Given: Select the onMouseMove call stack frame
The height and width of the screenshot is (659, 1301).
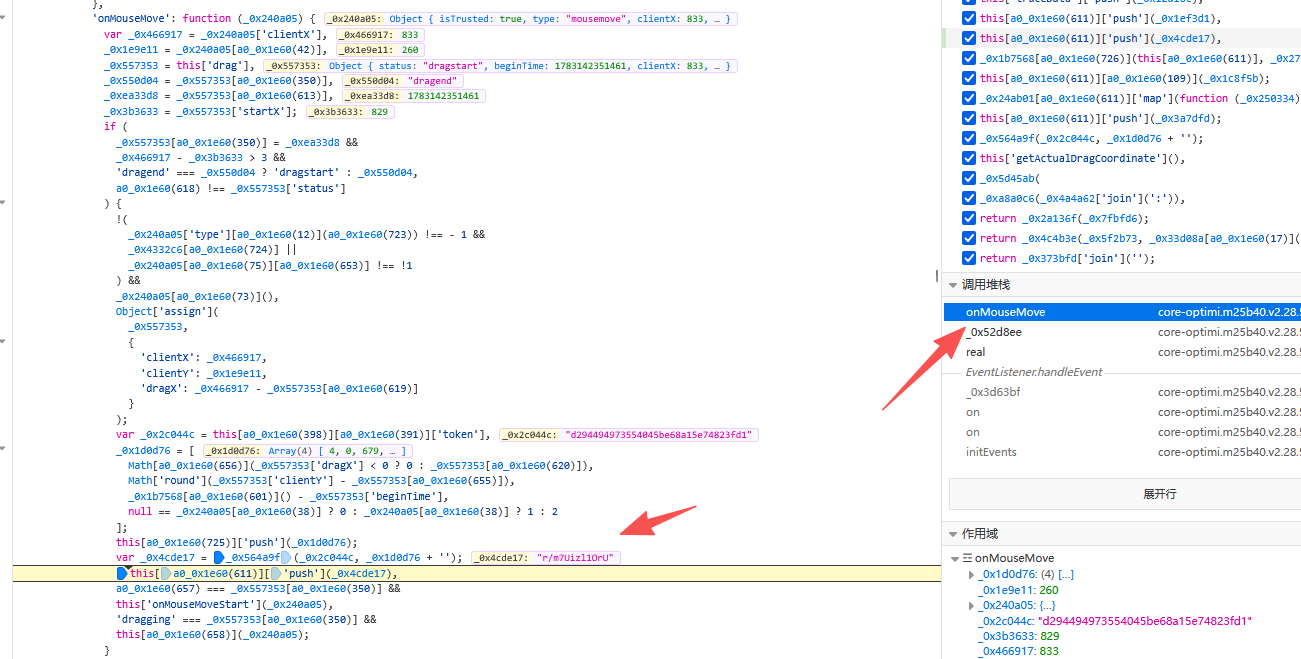Looking at the screenshot, I should [x=1122, y=312].
